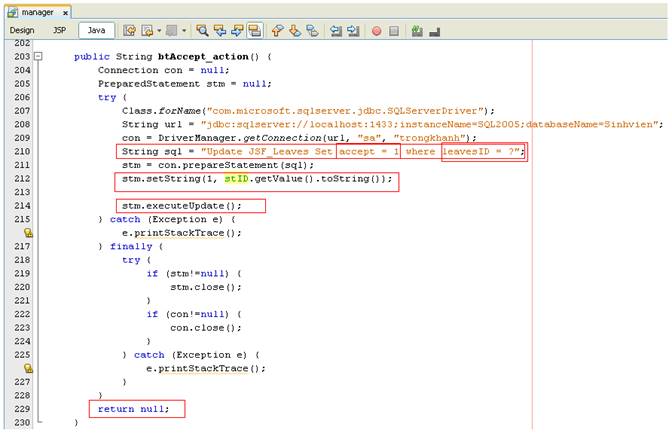Click line number 229 in gutter
This screenshot has height=433, width=672.
[x=22, y=409]
